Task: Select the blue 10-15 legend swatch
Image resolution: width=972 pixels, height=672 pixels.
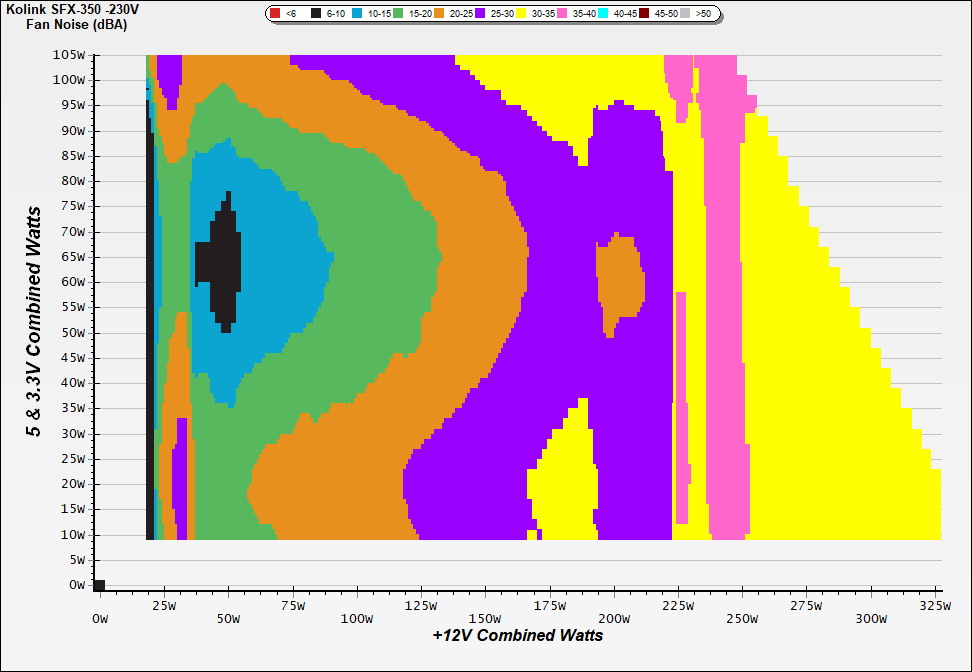Action: 357,14
